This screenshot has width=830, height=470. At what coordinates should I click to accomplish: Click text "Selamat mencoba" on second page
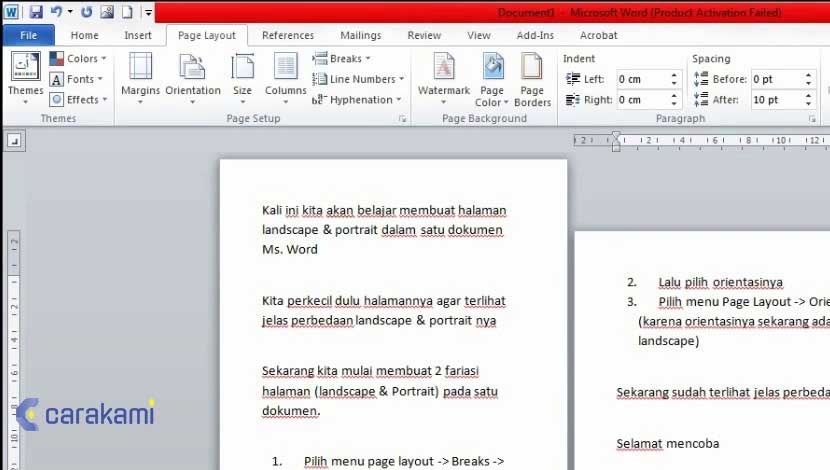pos(667,444)
